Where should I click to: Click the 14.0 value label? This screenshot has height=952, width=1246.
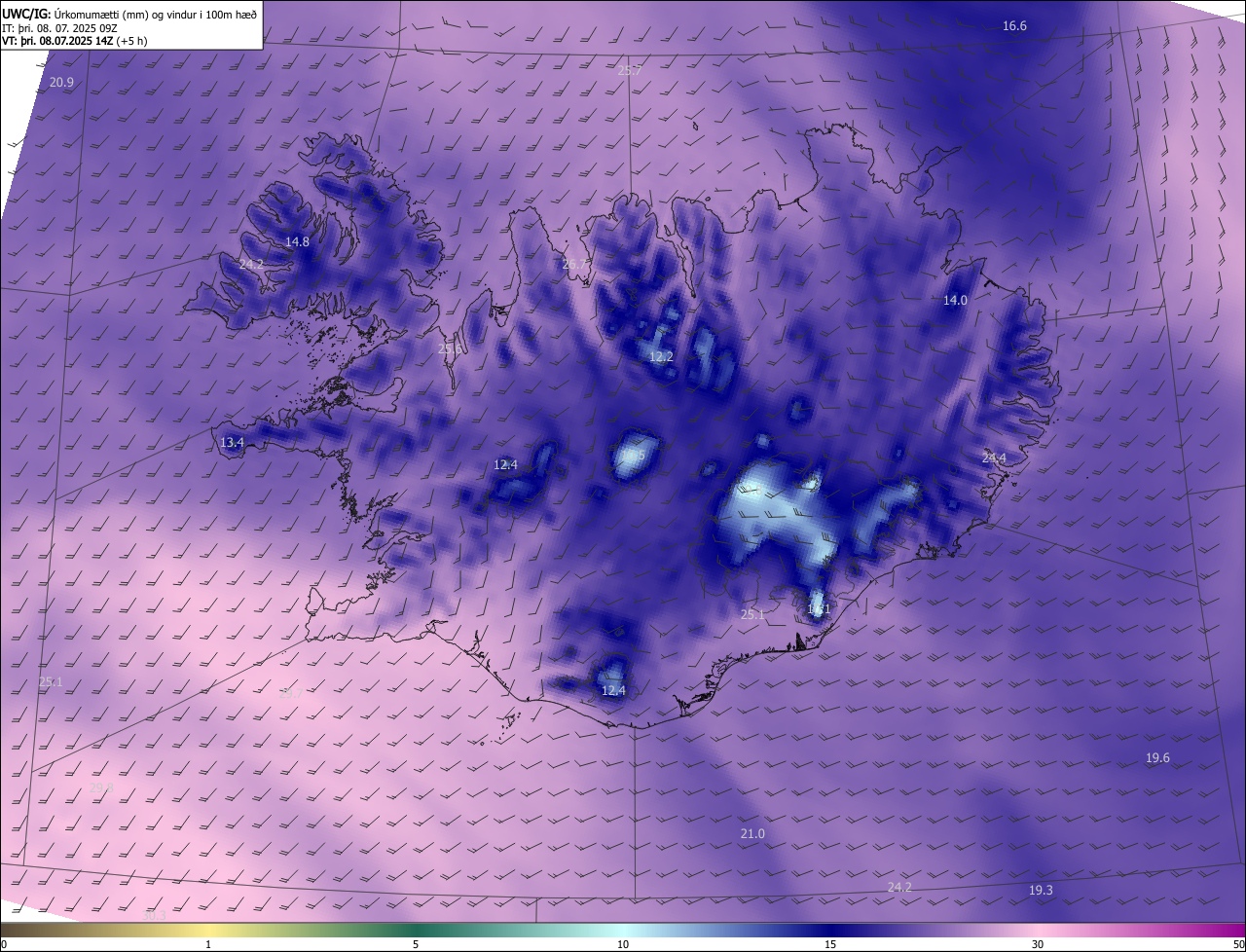(955, 300)
